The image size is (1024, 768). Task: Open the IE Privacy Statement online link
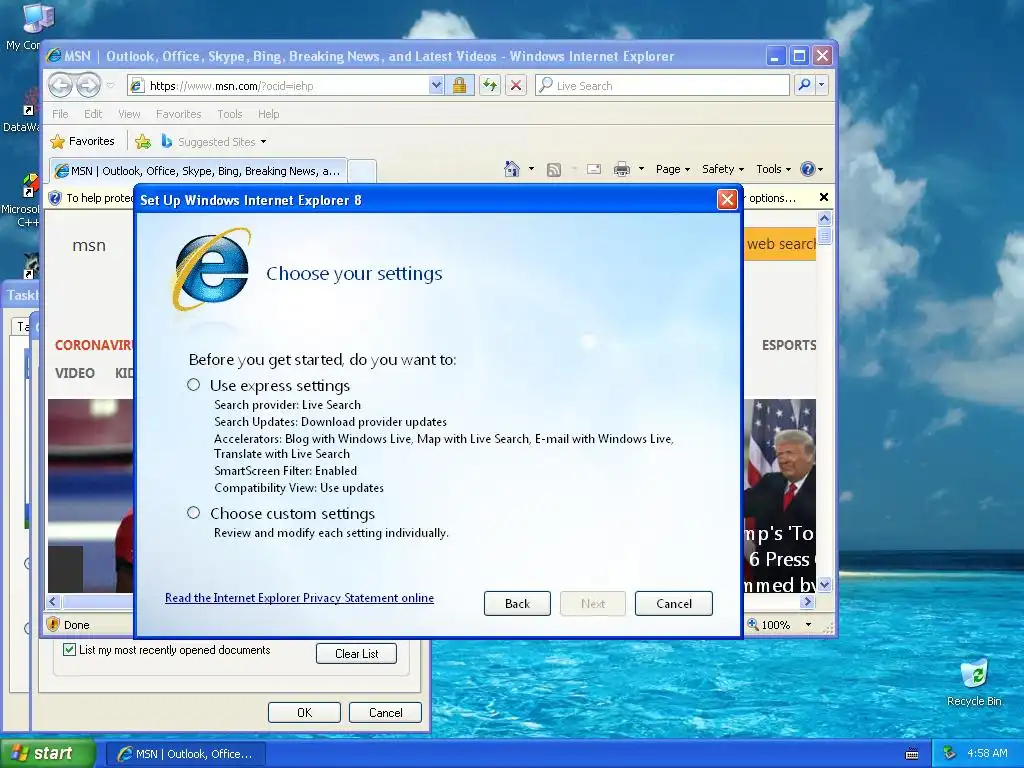pos(299,598)
